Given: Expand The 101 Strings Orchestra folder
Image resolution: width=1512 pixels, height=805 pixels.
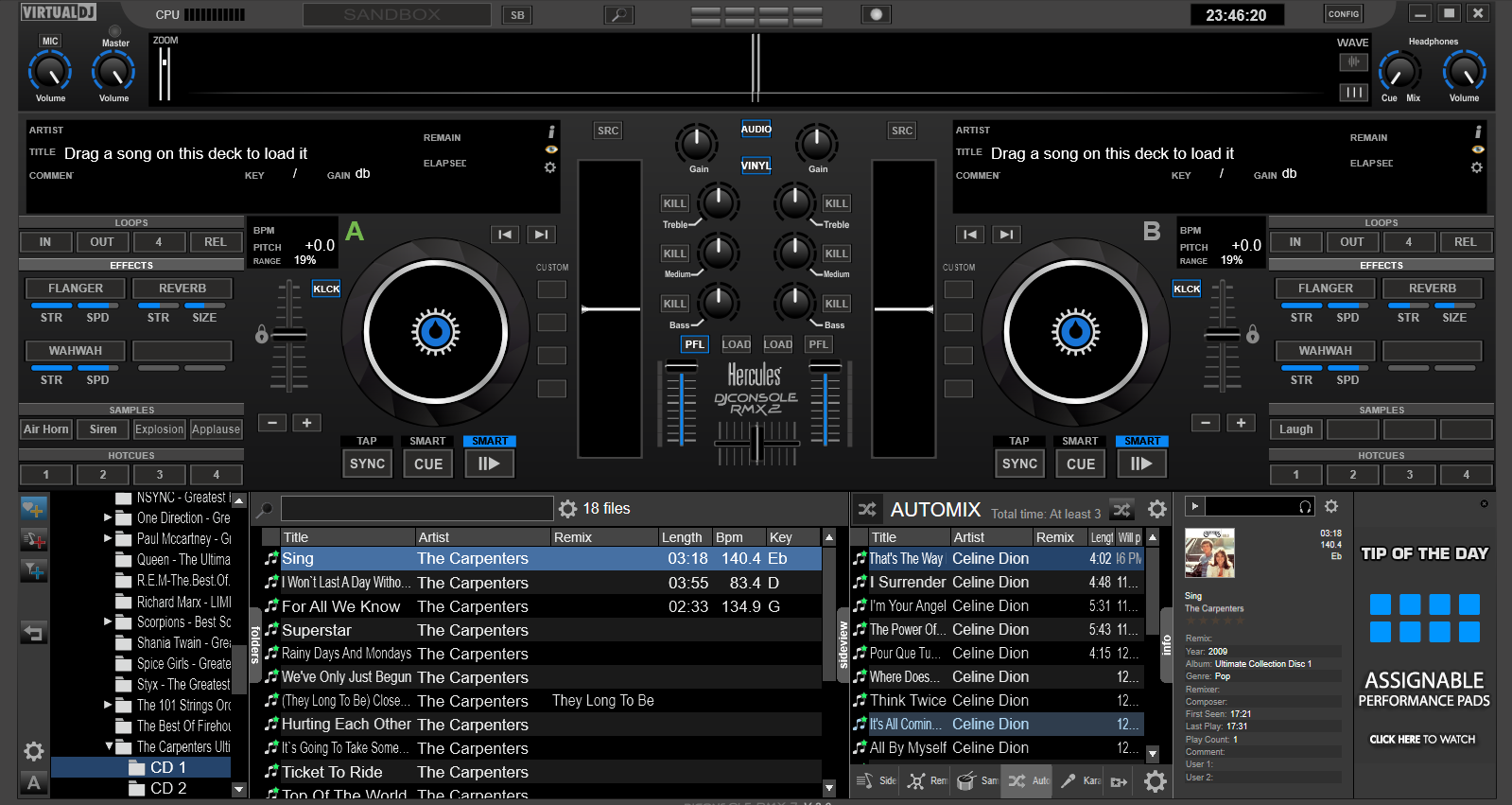Looking at the screenshot, I should tap(108, 705).
